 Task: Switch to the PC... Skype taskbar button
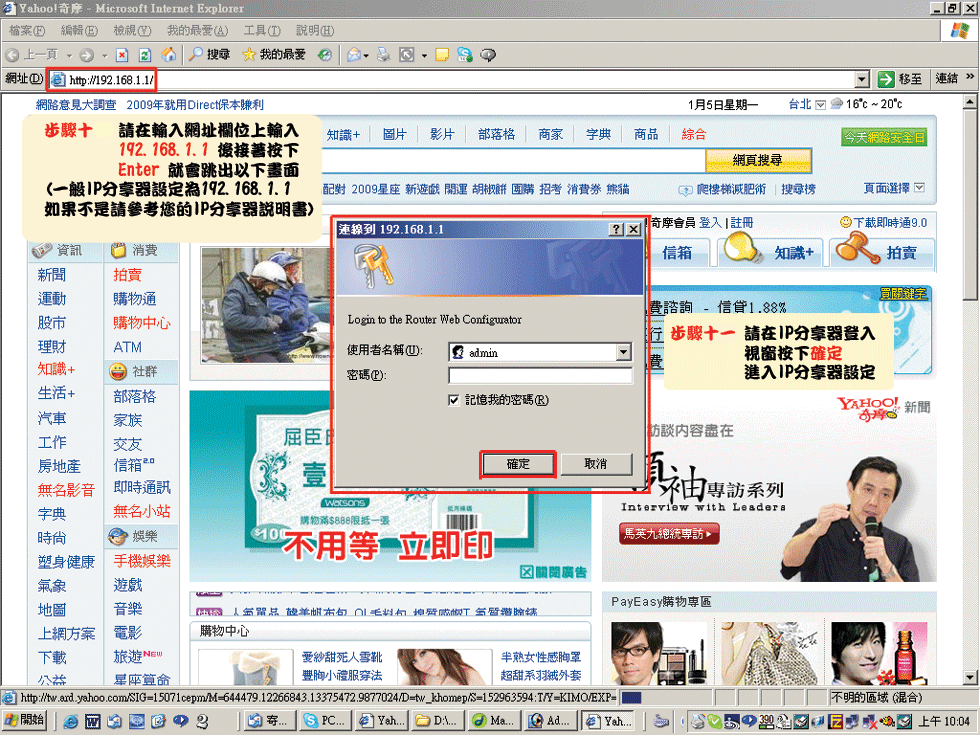coord(324,721)
